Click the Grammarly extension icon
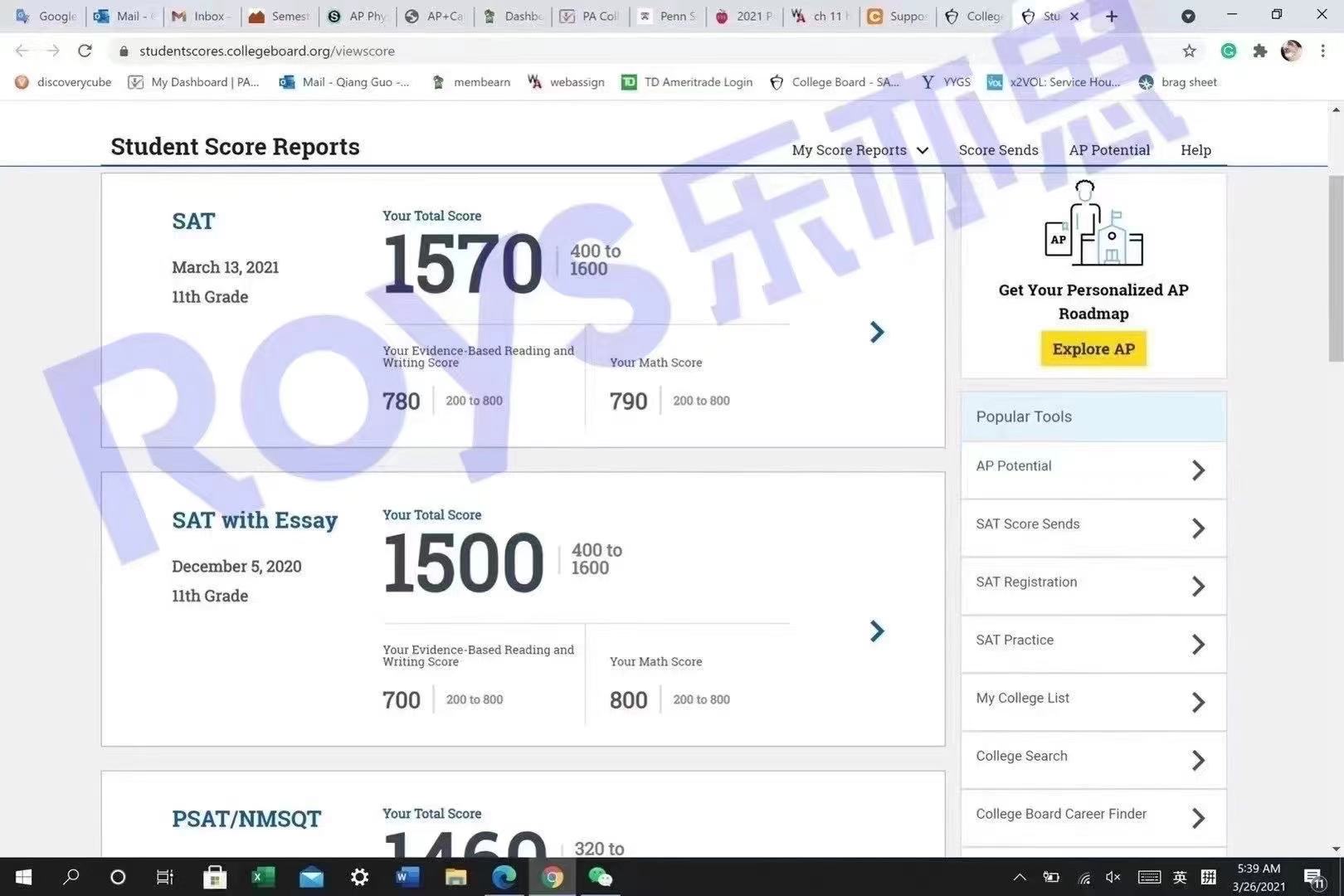 point(1229,51)
